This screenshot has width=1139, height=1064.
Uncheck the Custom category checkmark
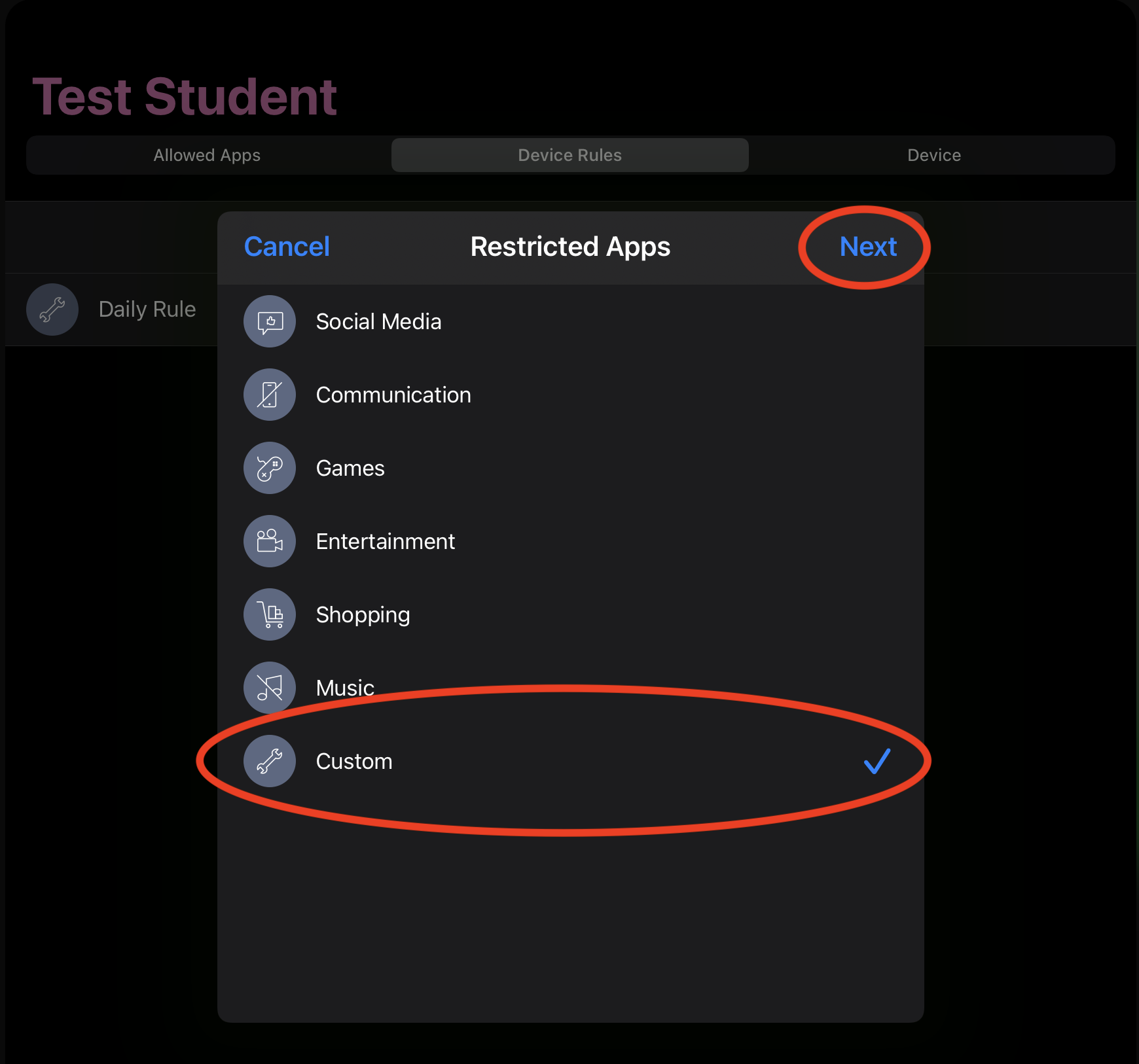coord(877,761)
